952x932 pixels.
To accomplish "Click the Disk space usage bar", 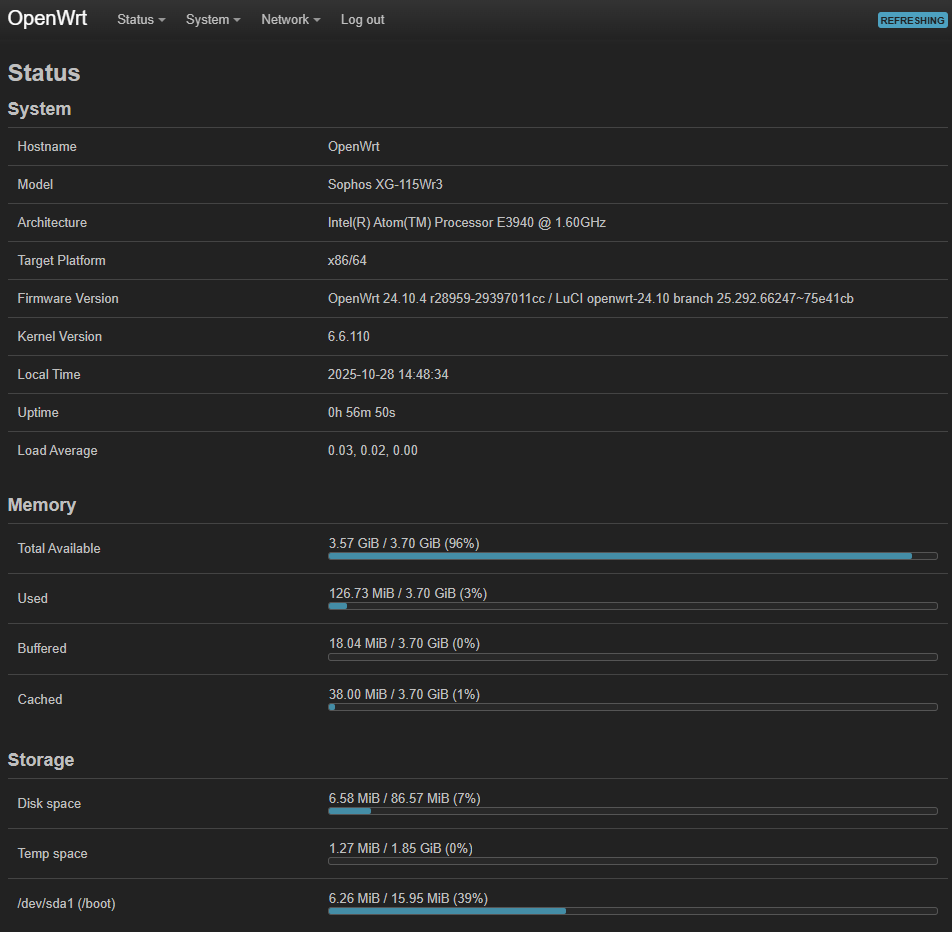I will pyautogui.click(x=632, y=810).
